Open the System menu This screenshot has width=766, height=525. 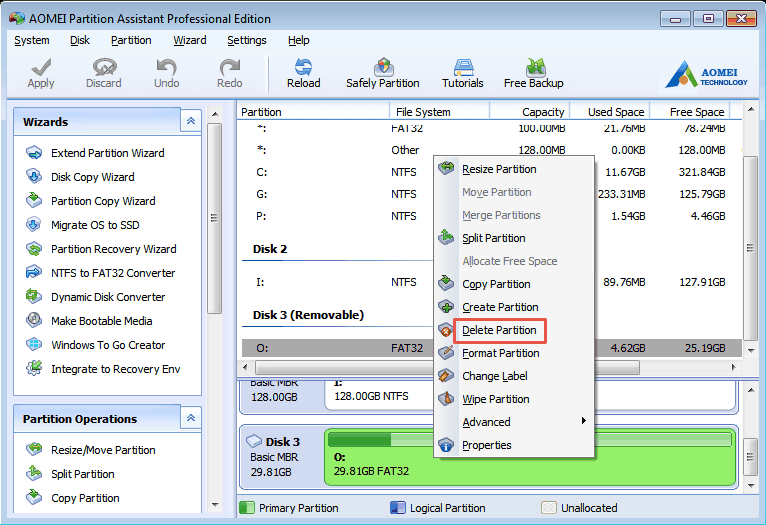pyautogui.click(x=32, y=40)
